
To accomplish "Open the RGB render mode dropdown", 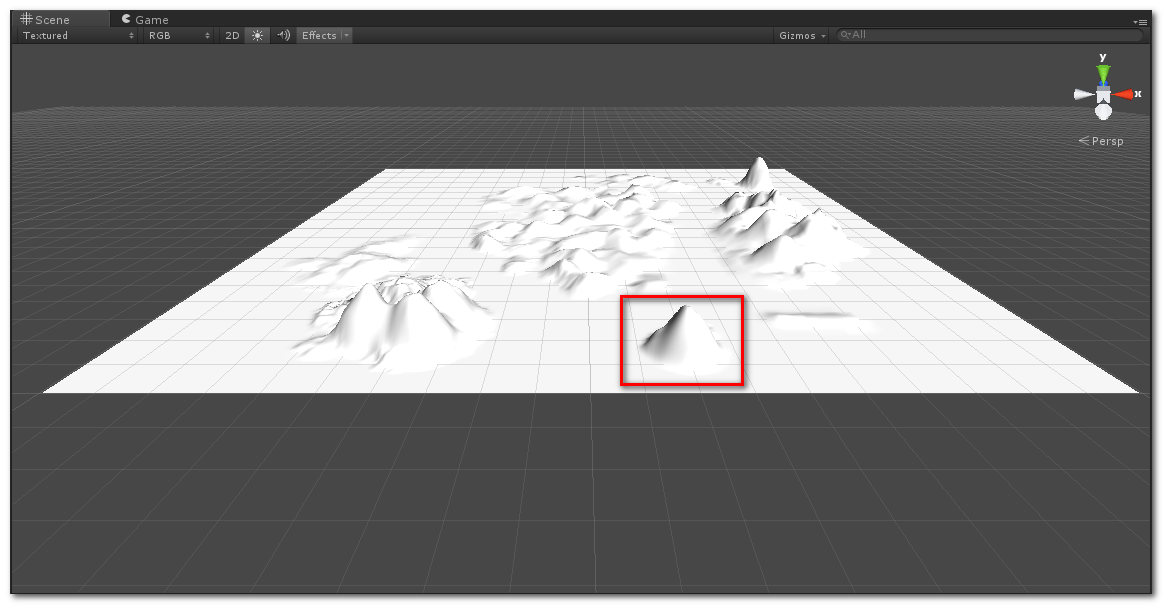I will click(x=179, y=36).
